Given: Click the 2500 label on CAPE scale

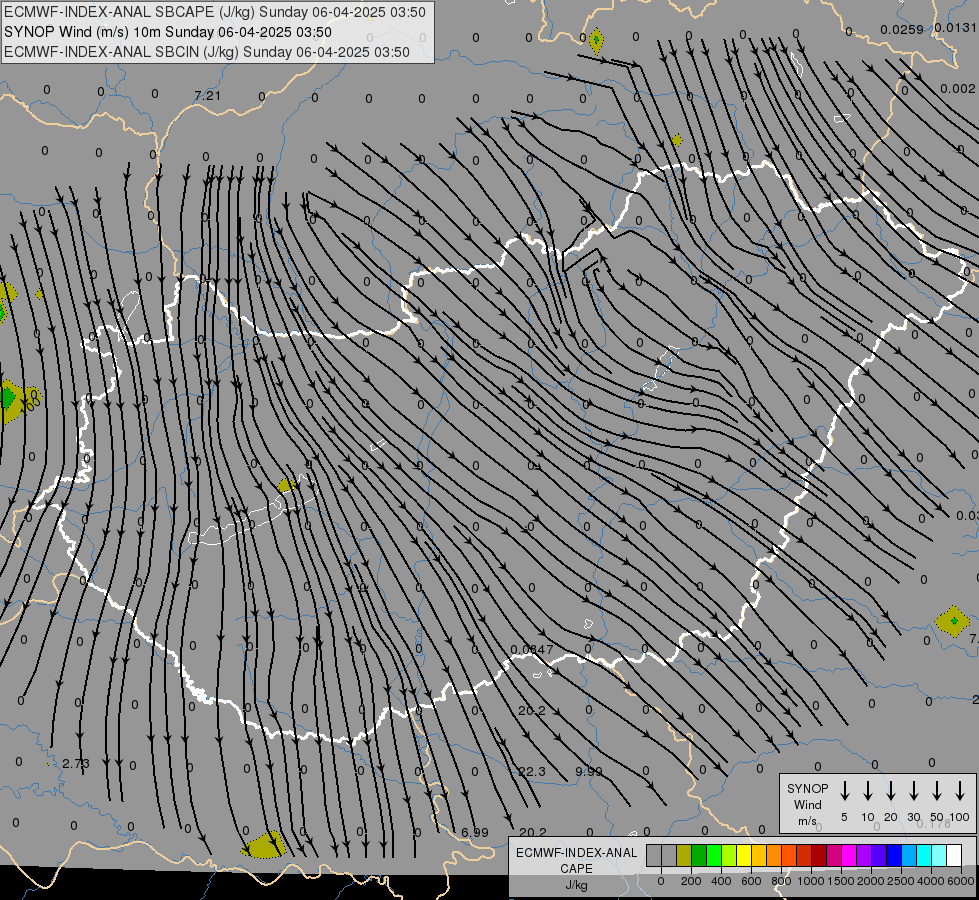Looking at the screenshot, I should pyautogui.click(x=901, y=881).
